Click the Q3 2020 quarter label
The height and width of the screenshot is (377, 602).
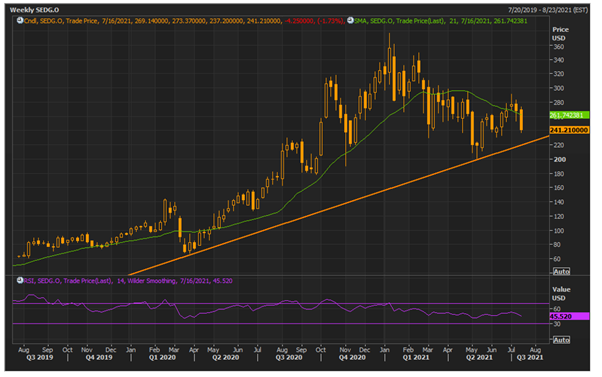[289, 357]
